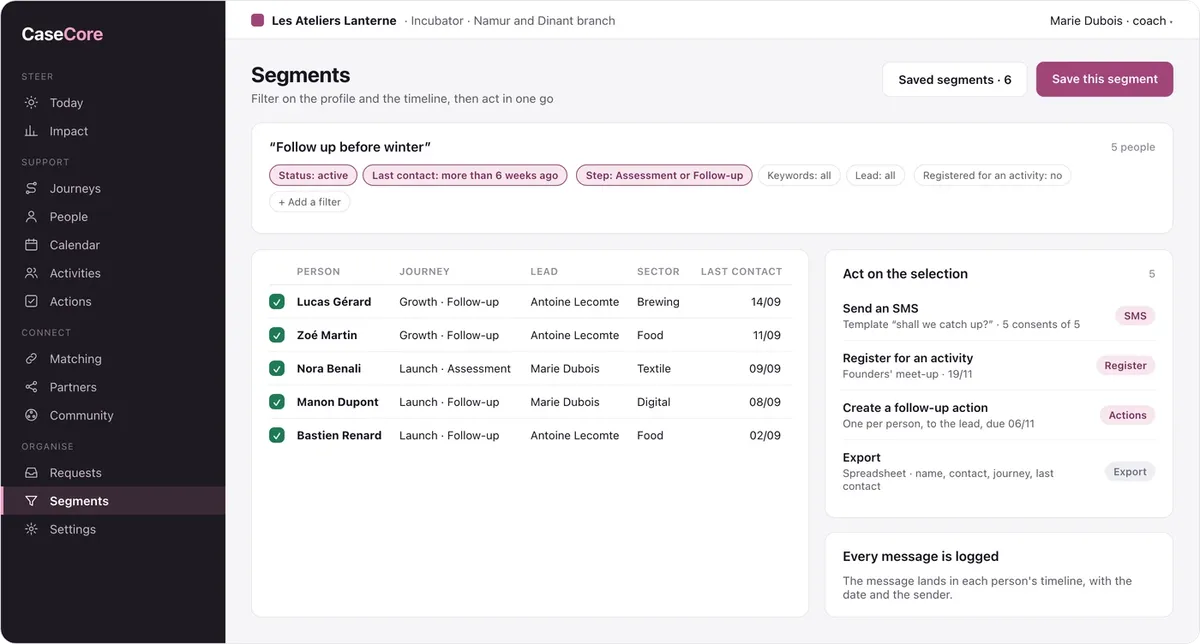Open Saved segments · 6 list
Image resolution: width=1200 pixels, height=644 pixels.
954,80
